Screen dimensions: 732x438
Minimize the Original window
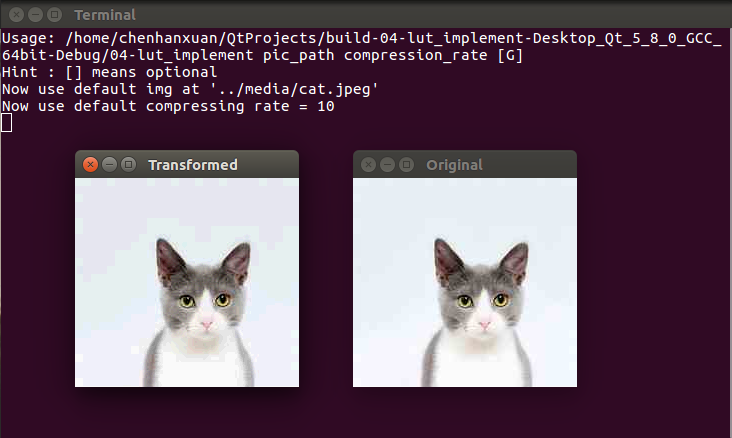(x=387, y=164)
